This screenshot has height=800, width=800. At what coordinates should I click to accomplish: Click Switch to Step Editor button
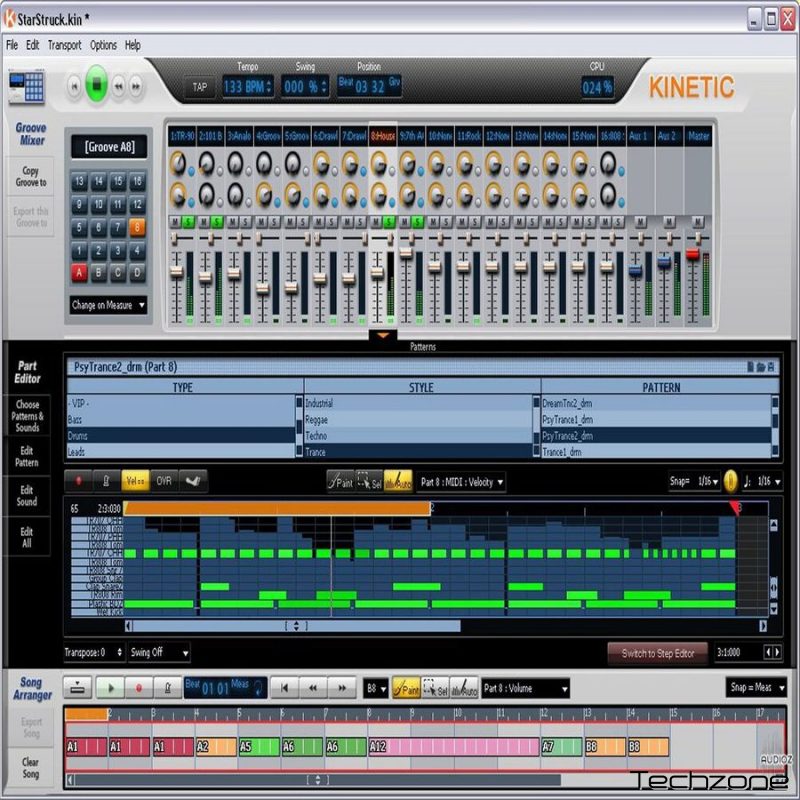click(658, 653)
